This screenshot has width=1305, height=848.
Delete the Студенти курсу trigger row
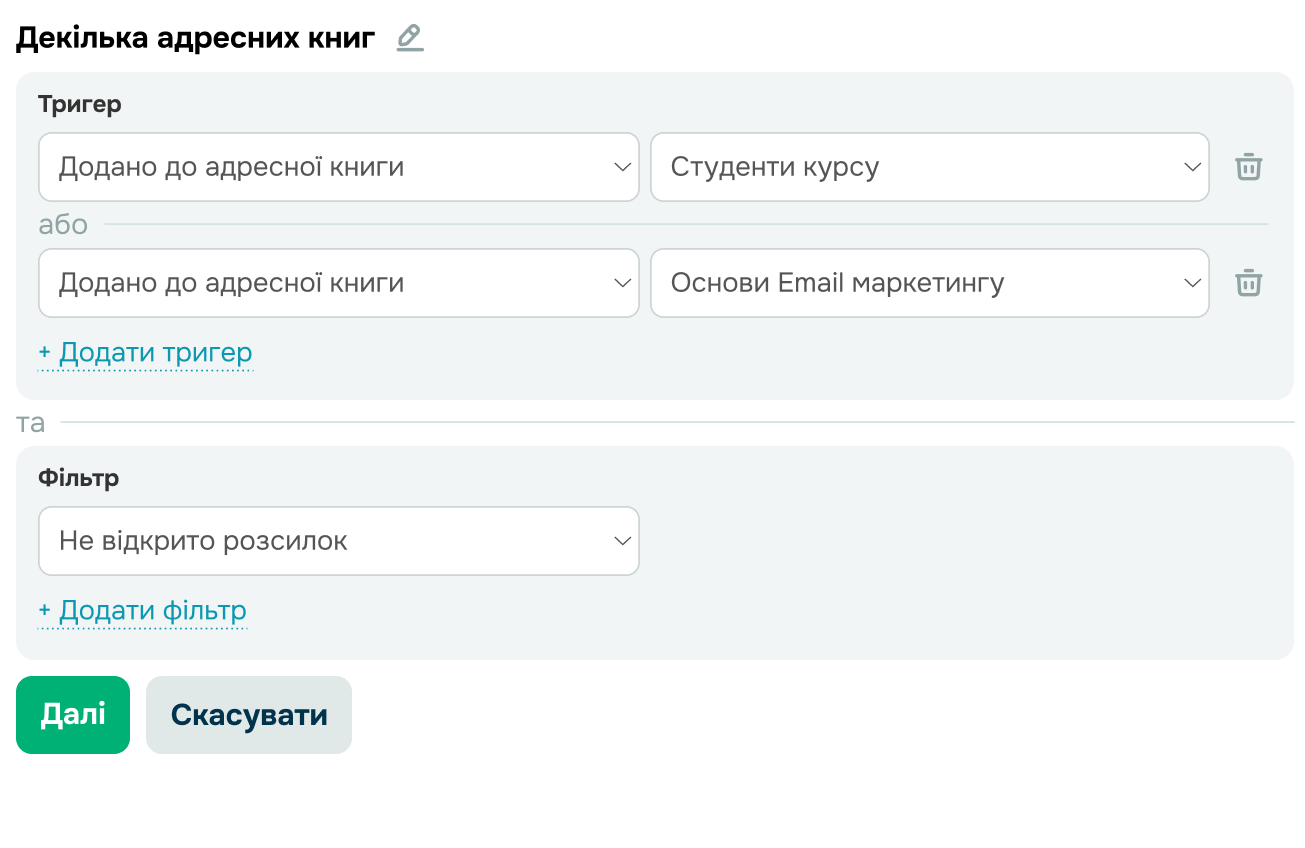tap(1248, 167)
